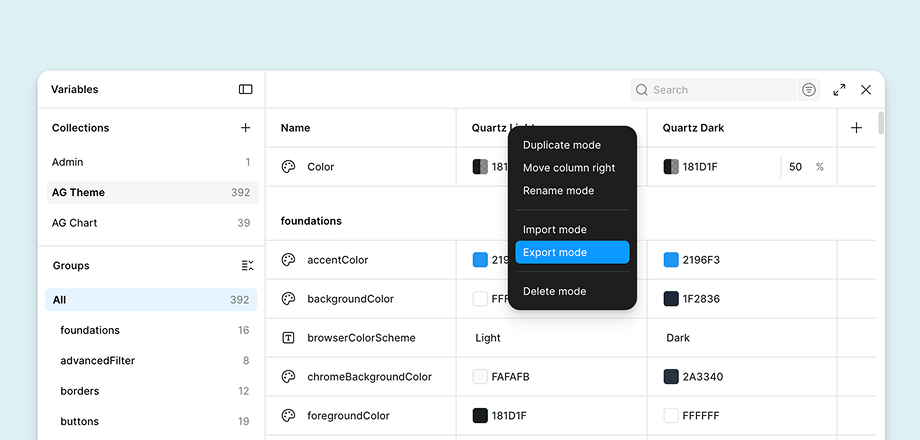The height and width of the screenshot is (440, 920).
Task: Open the Quartz Light Color row swatch
Action: tap(480, 167)
